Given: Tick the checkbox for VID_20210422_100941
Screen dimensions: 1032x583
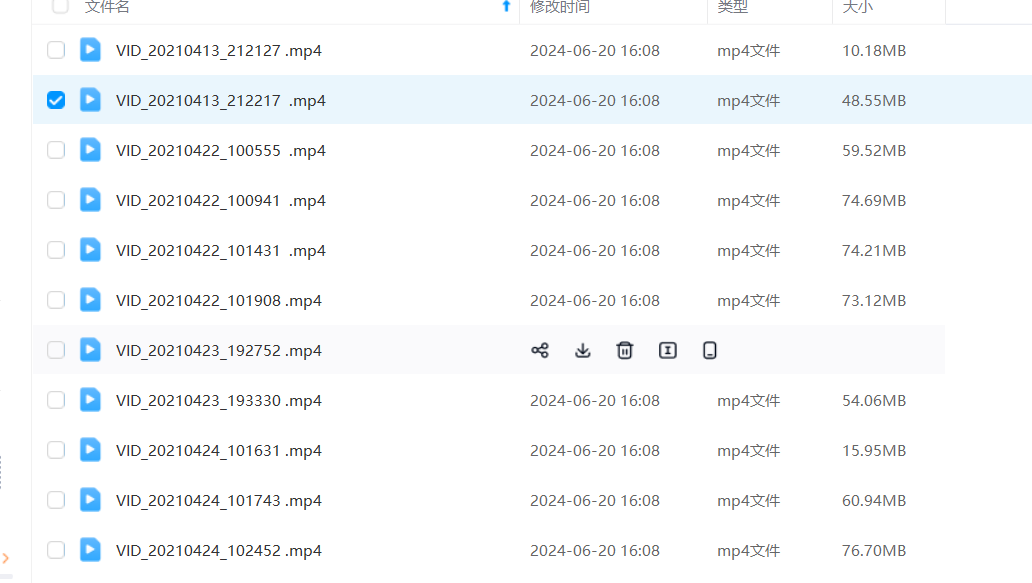Looking at the screenshot, I should tap(56, 200).
